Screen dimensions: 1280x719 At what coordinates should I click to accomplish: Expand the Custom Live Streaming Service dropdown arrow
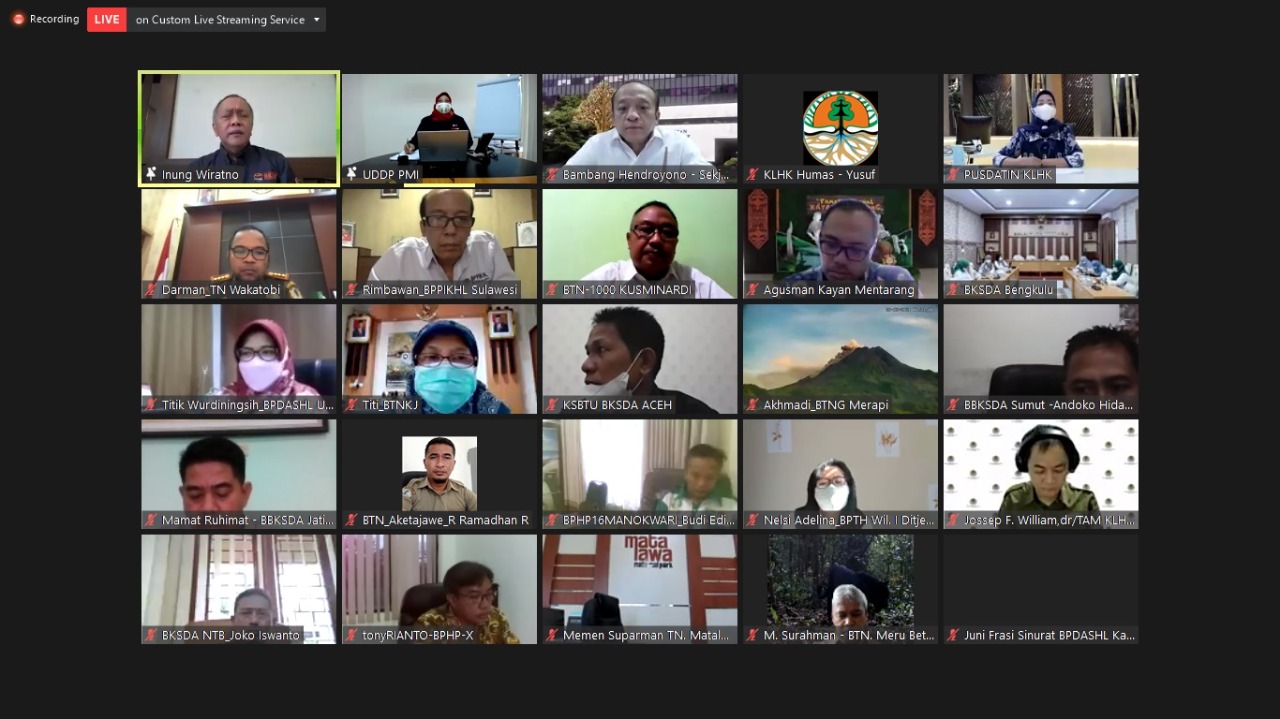point(317,20)
